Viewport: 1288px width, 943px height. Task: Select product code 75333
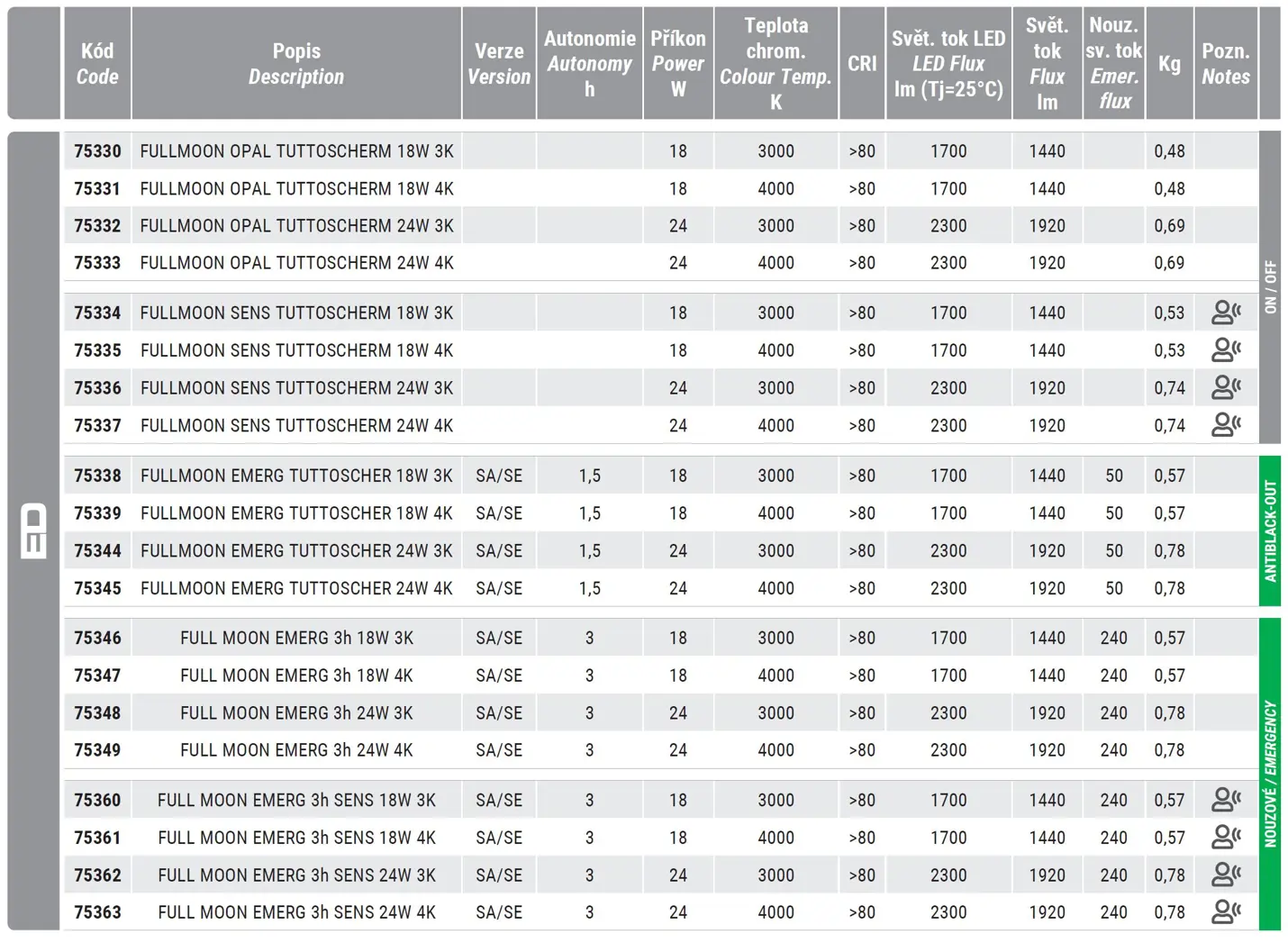[x=97, y=263]
